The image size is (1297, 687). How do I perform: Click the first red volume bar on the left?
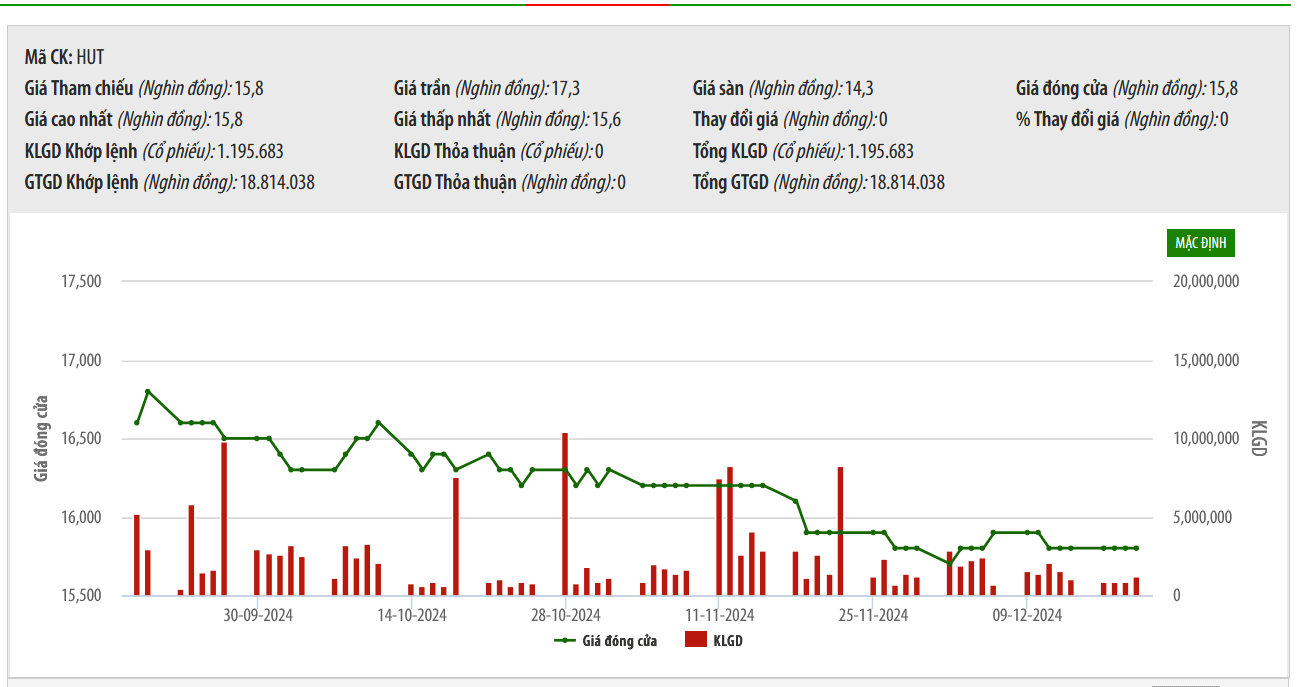pyautogui.click(x=137, y=555)
